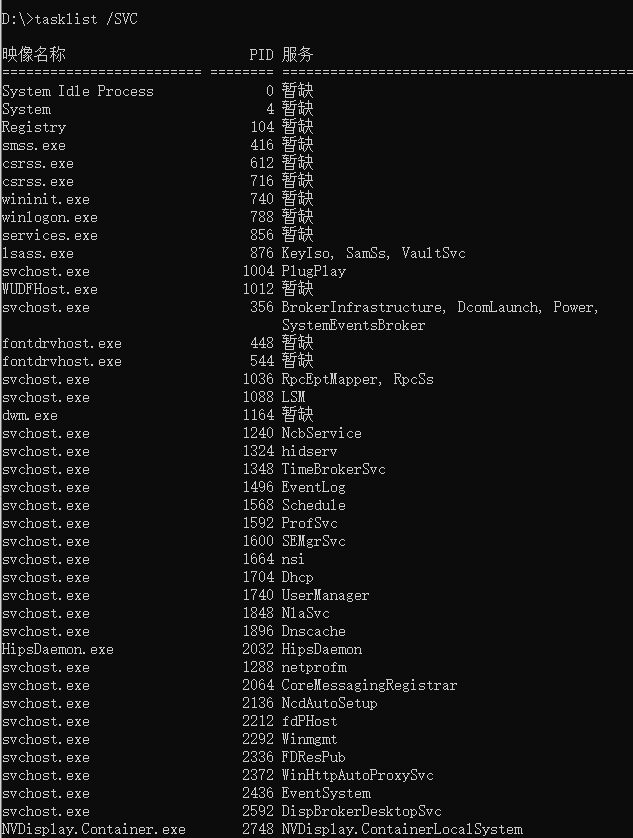Click the PlugPlay service name

pos(314,271)
